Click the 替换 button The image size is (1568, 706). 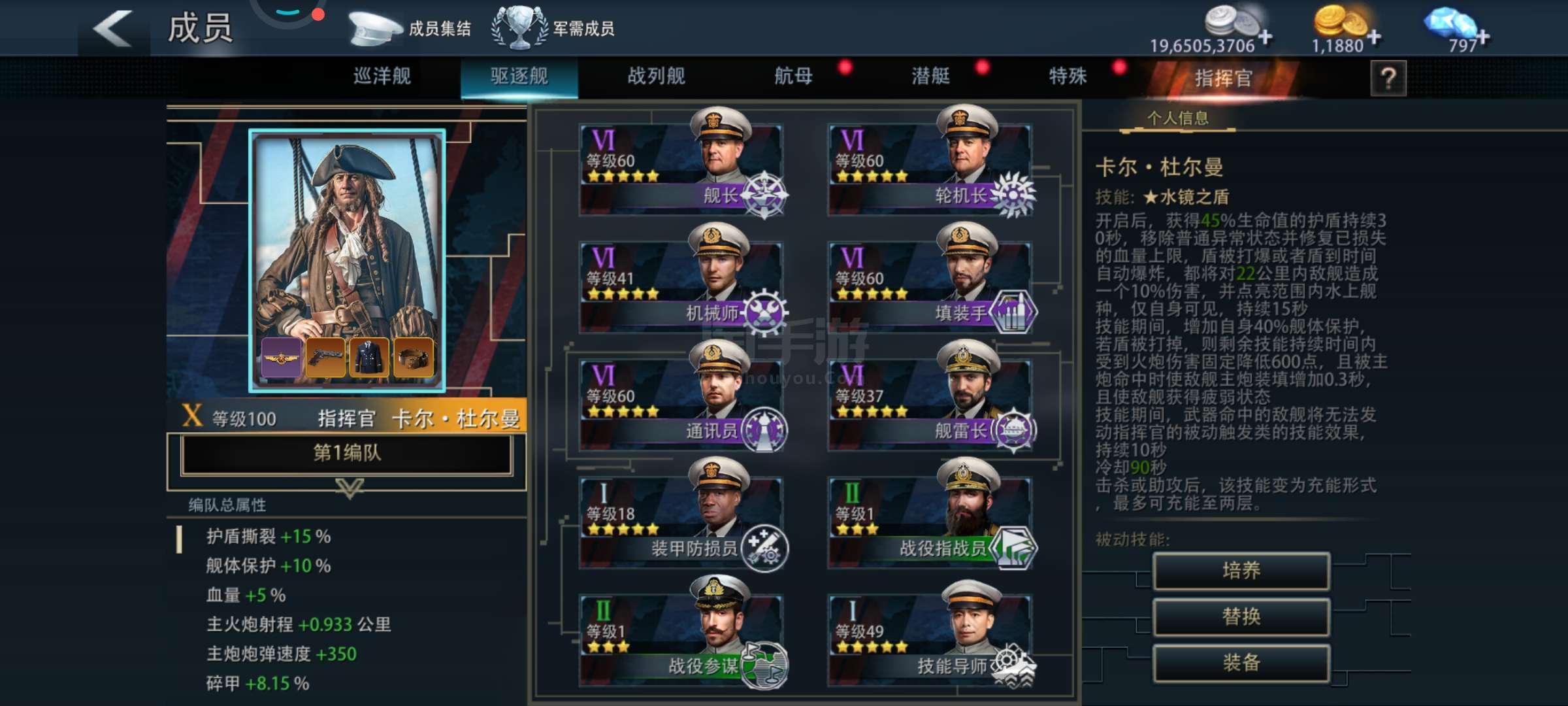coord(1241,616)
